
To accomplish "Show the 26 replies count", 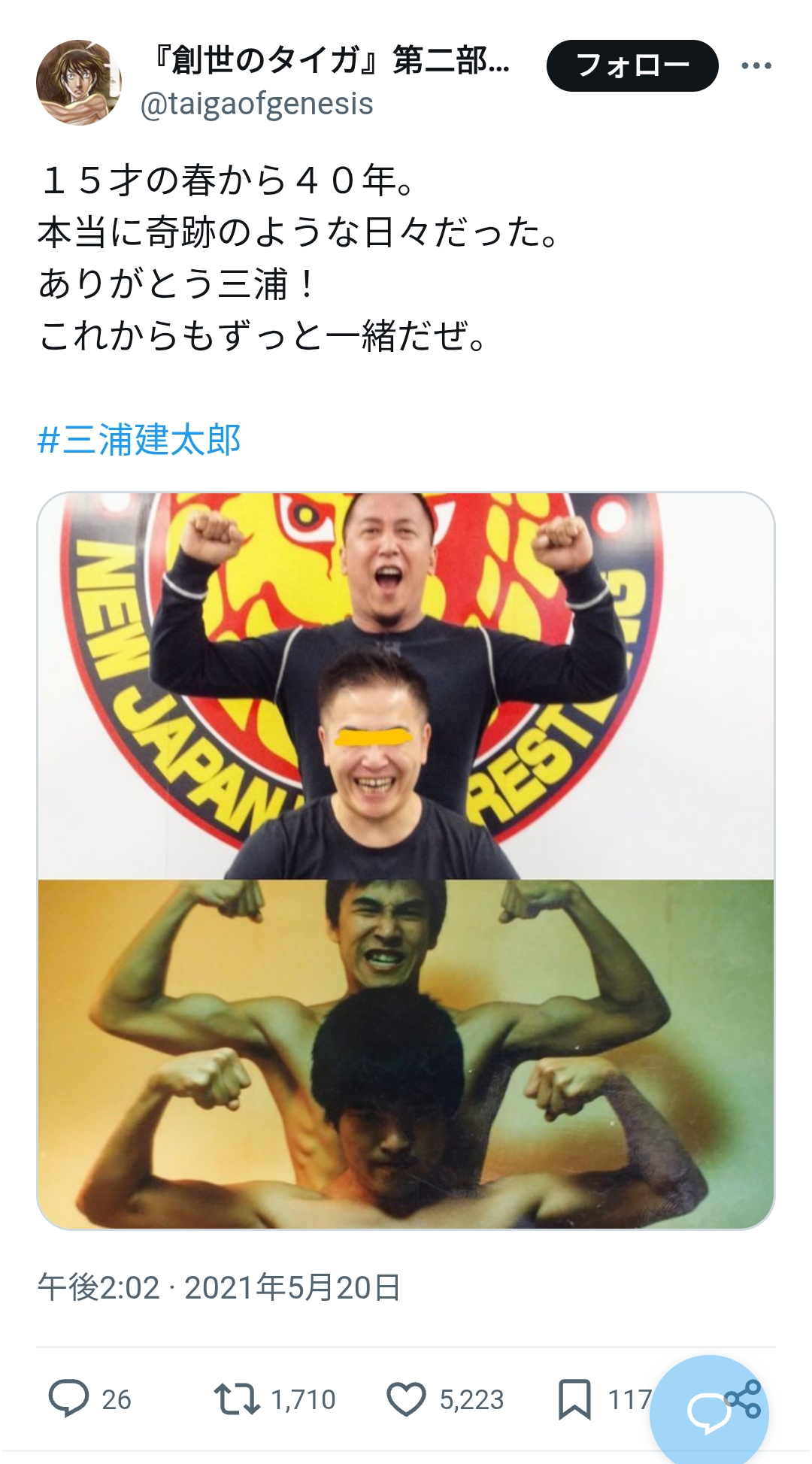I will coord(117,1399).
